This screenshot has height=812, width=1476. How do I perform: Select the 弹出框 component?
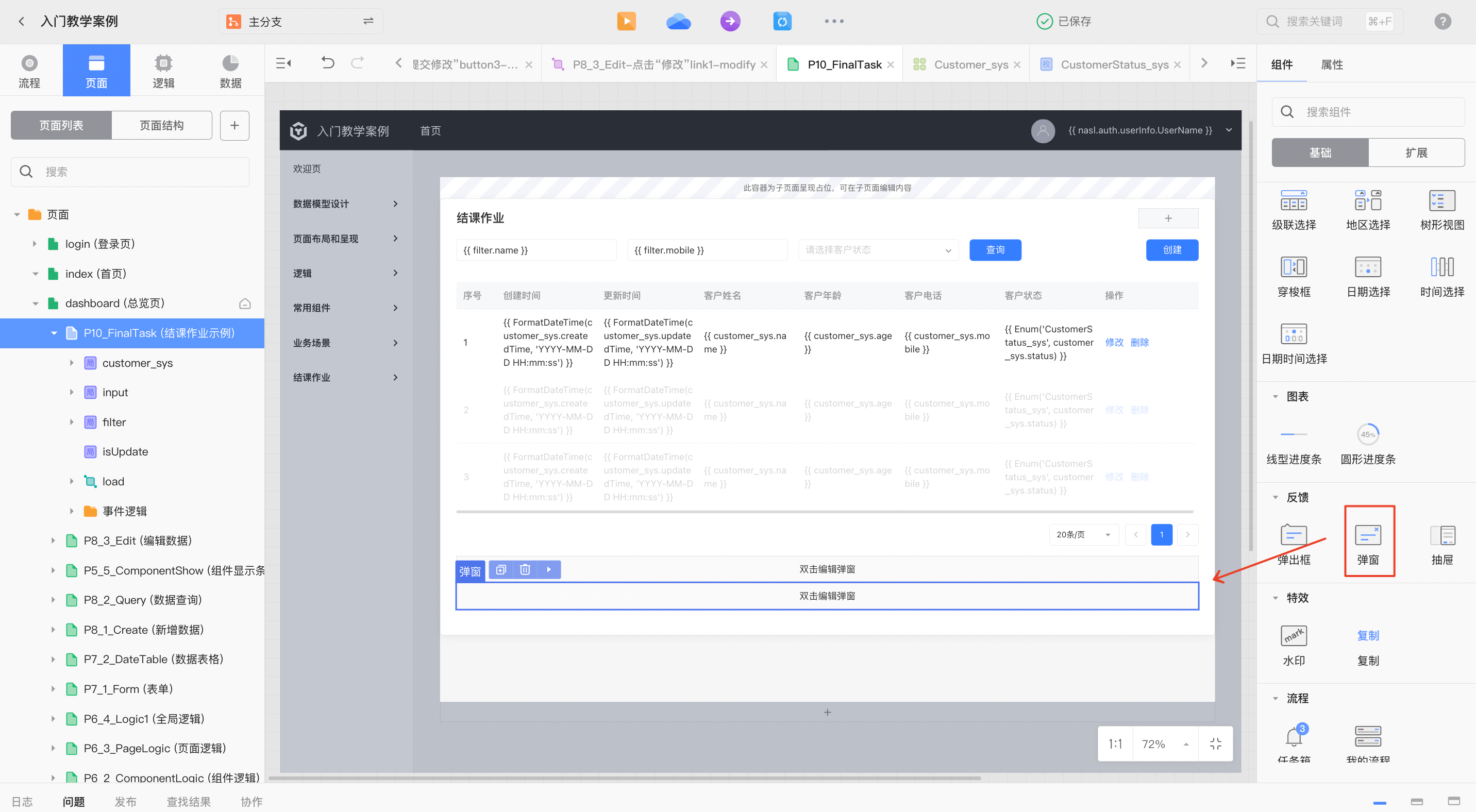pyautogui.click(x=1294, y=545)
